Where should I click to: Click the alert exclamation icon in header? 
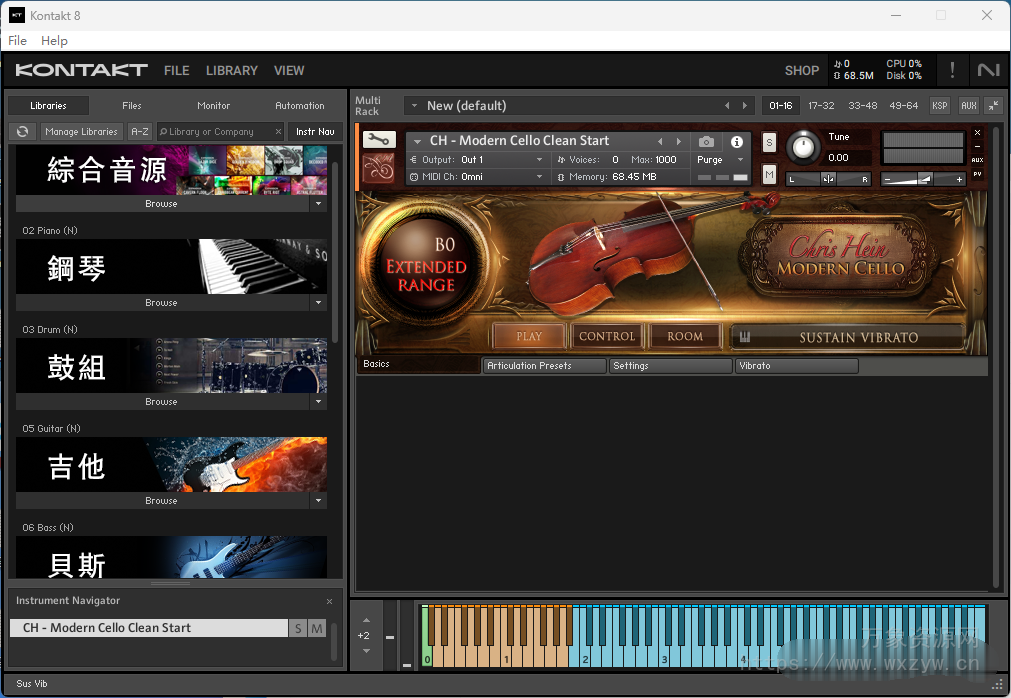coord(952,70)
